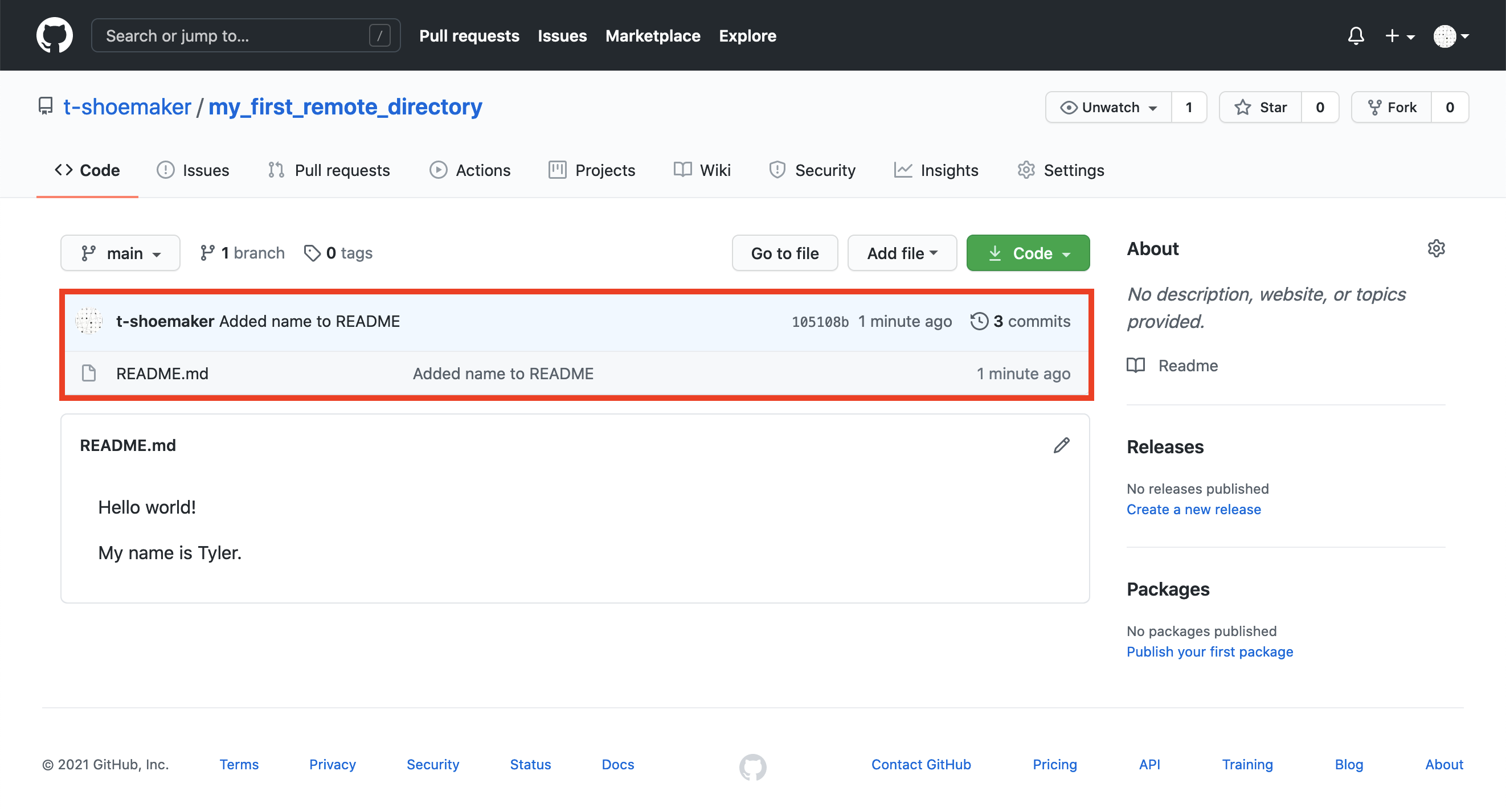Click the commit history clock icon
This screenshot has height=812, width=1506.
[x=979, y=321]
